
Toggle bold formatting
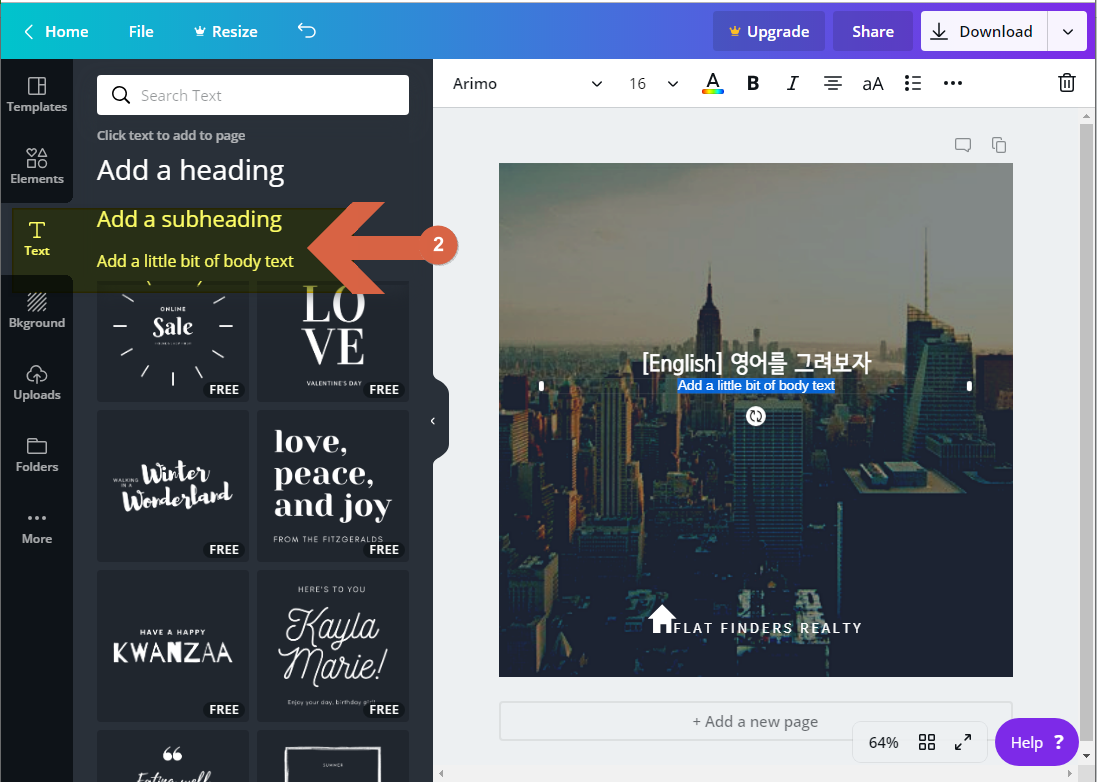[753, 83]
